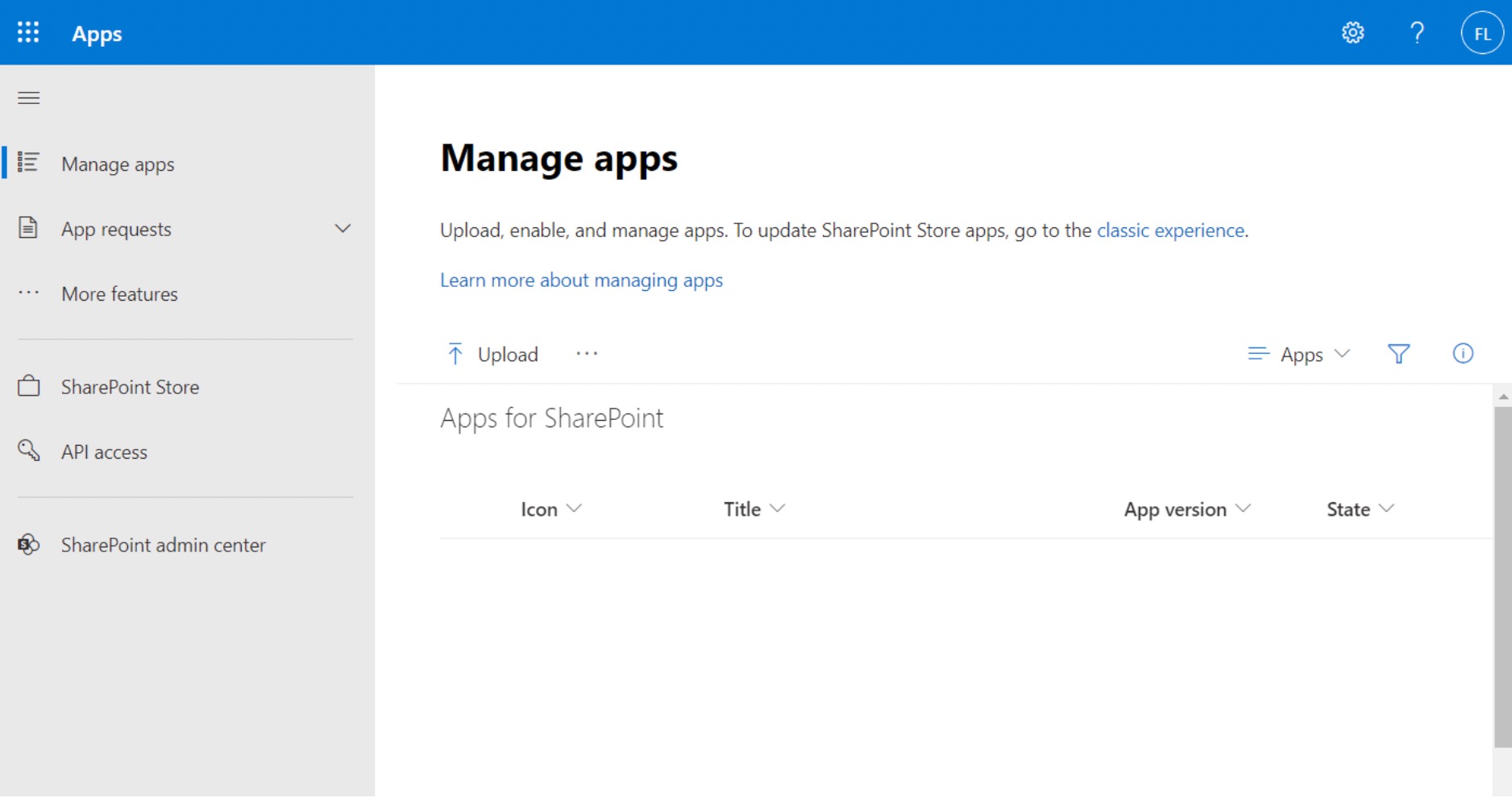Open the classic experience link

click(x=1170, y=230)
